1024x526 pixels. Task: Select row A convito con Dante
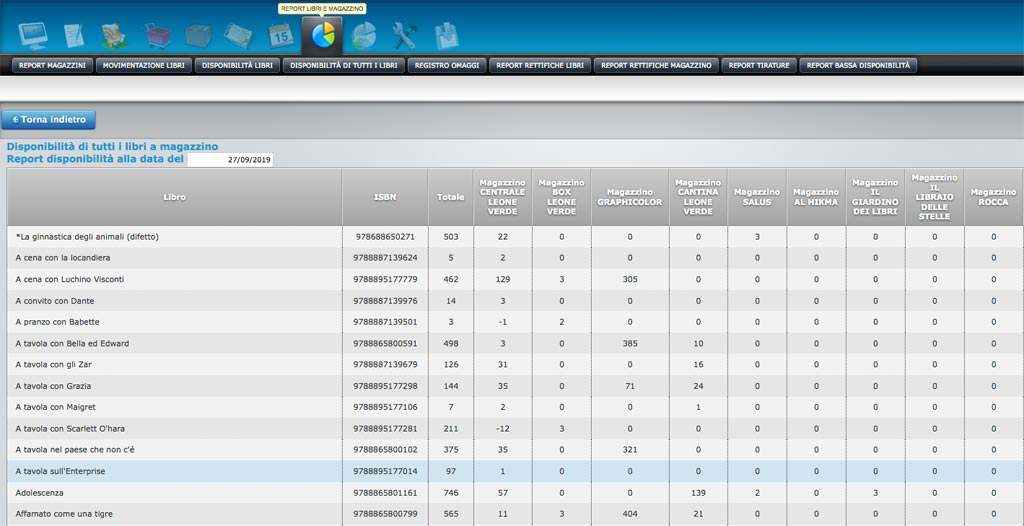pos(515,301)
